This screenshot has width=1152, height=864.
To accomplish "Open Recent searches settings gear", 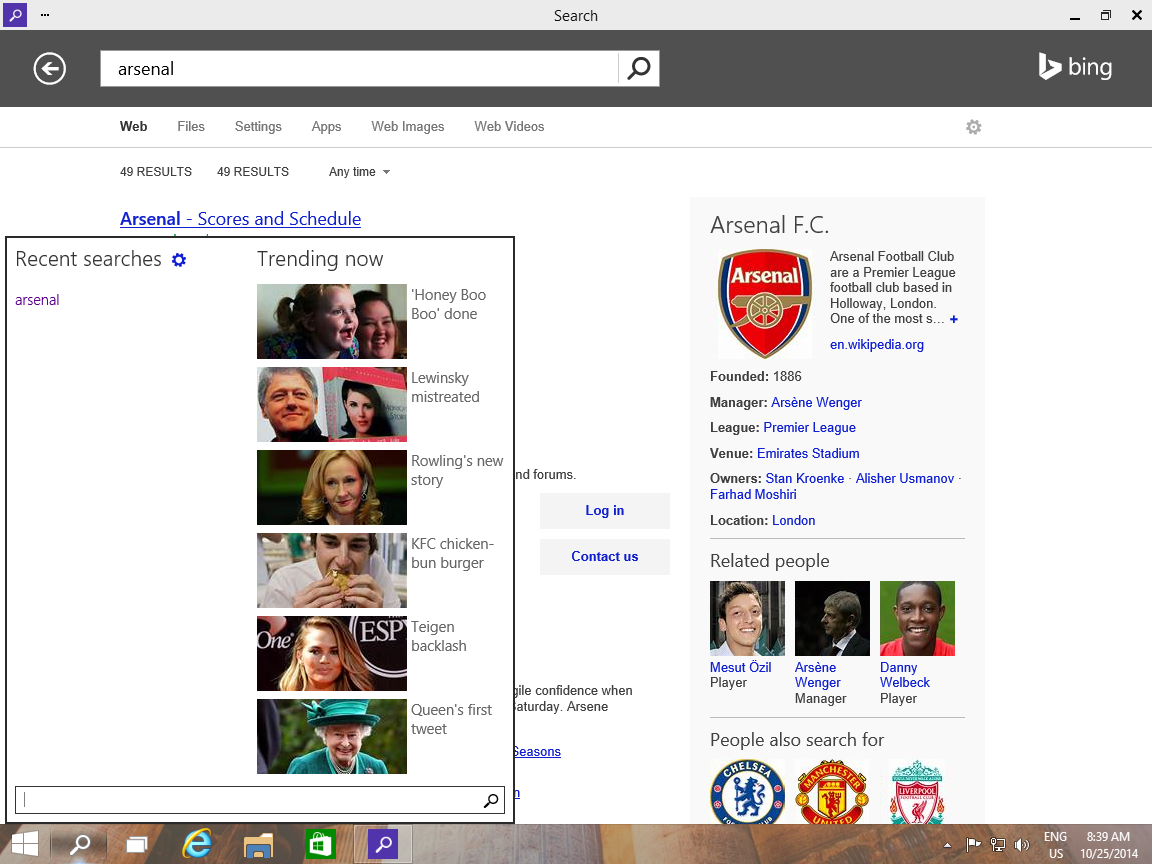I will point(179,259).
